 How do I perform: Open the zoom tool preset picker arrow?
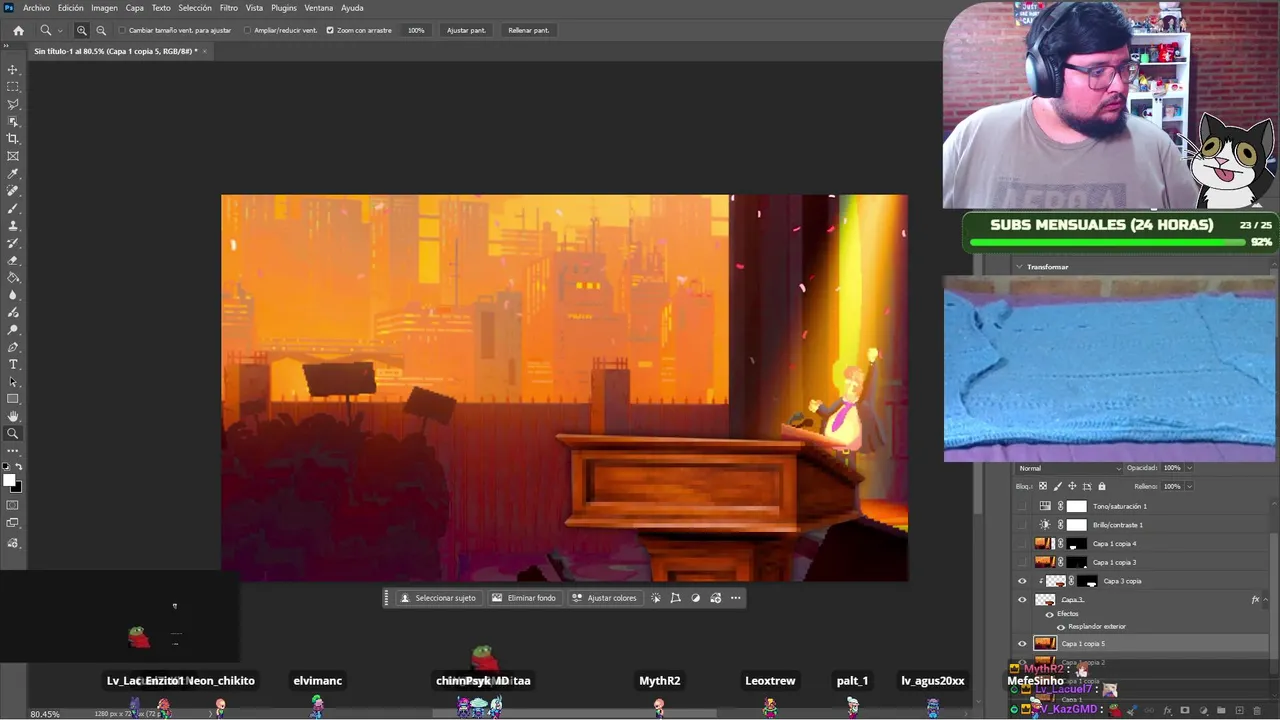pyautogui.click(x=60, y=30)
